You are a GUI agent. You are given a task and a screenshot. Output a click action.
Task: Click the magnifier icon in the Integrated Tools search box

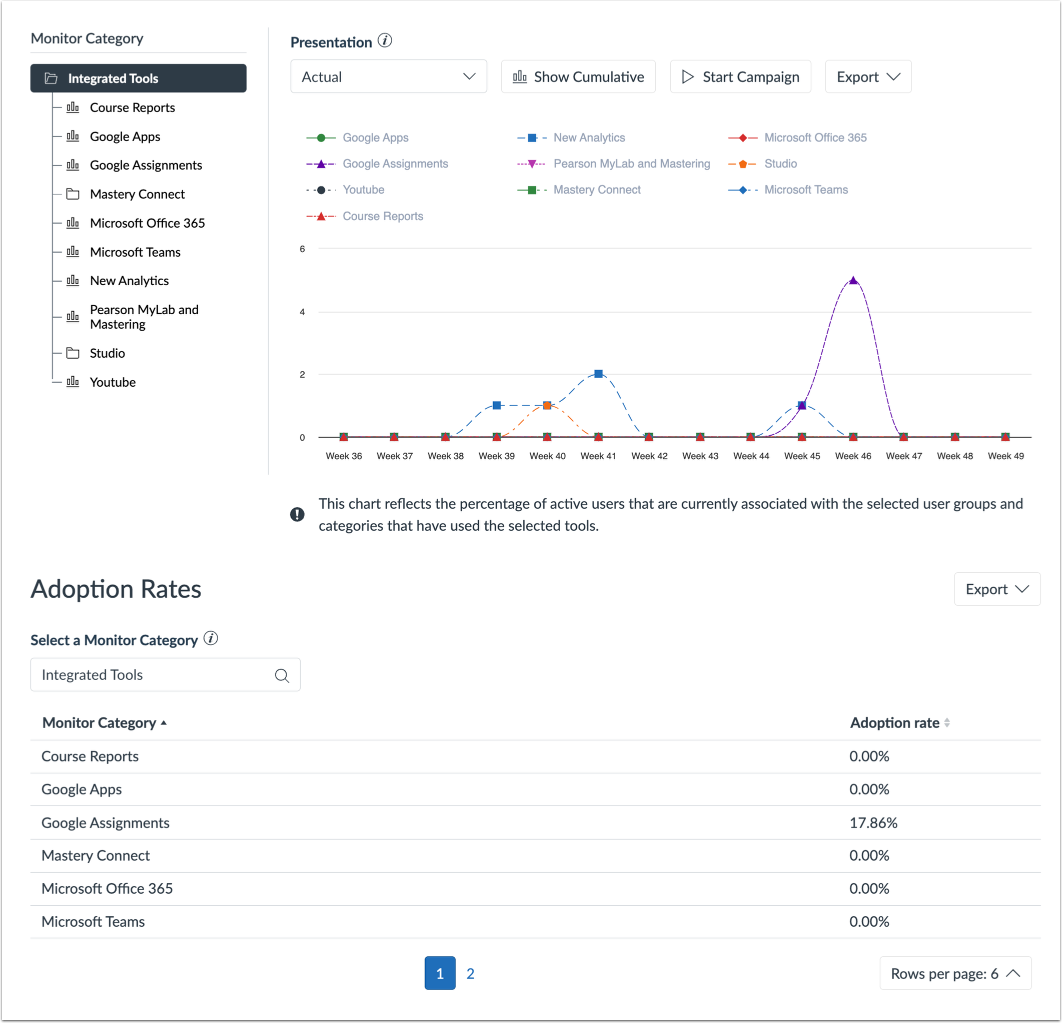click(283, 675)
